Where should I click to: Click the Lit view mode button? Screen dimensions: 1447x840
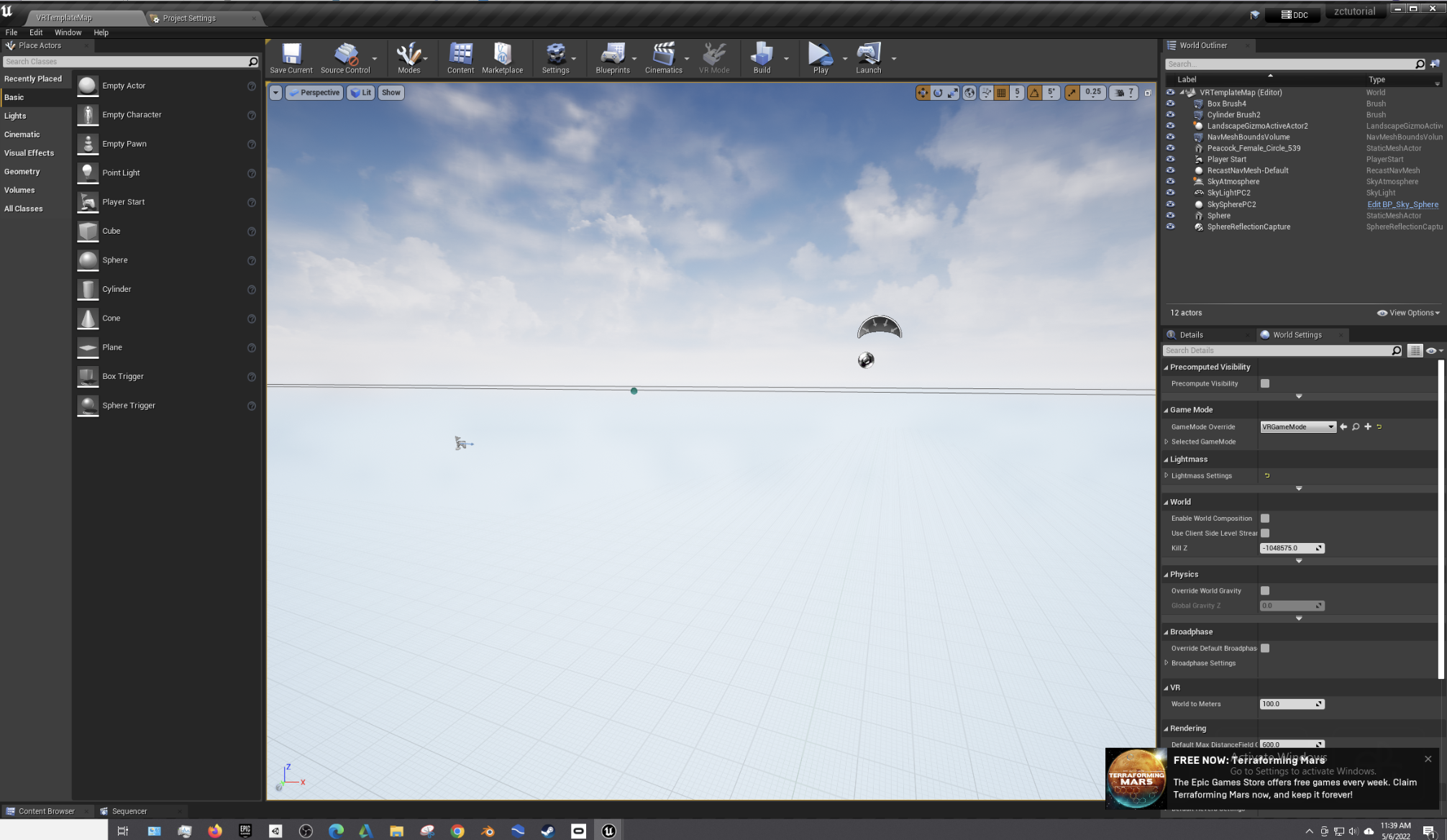(361, 92)
